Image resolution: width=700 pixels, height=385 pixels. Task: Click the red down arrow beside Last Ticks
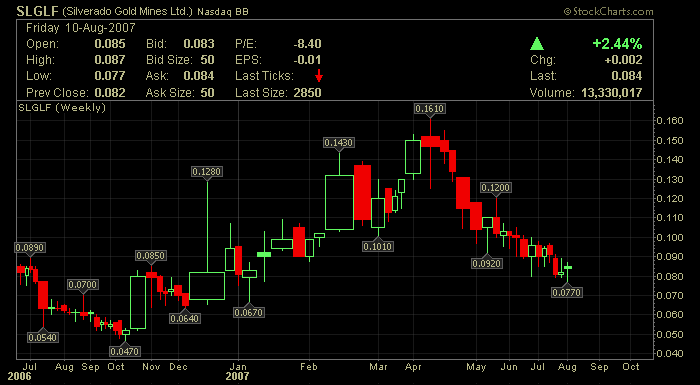(x=319, y=76)
